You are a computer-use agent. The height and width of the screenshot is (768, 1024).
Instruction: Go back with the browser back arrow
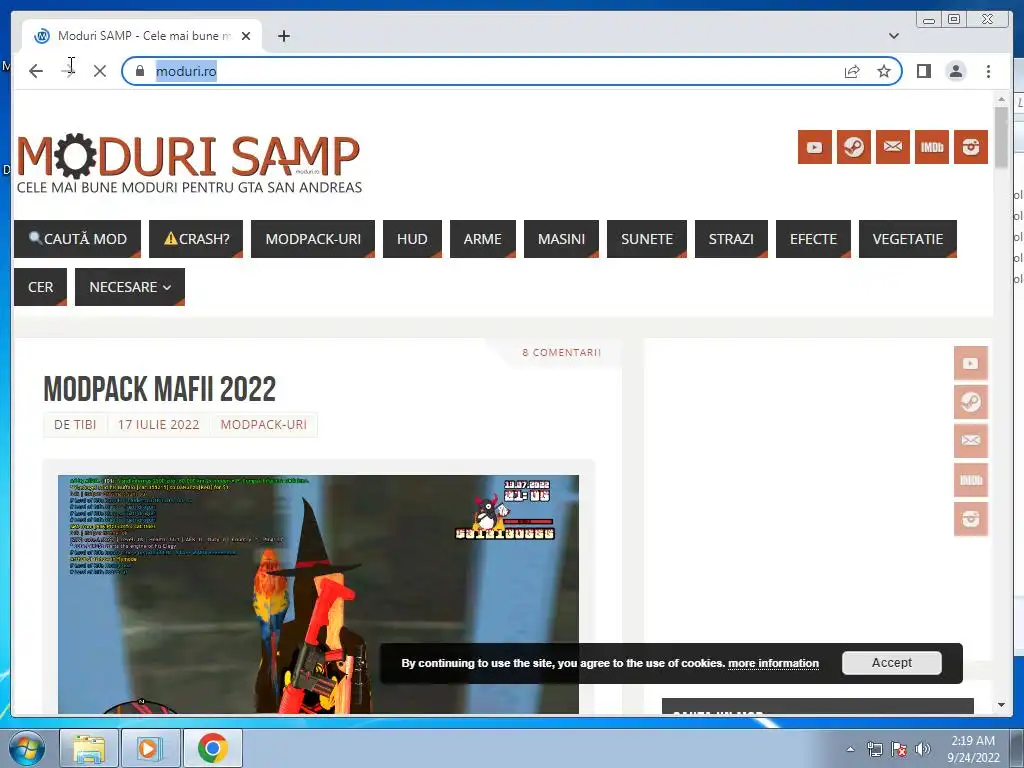pos(36,71)
